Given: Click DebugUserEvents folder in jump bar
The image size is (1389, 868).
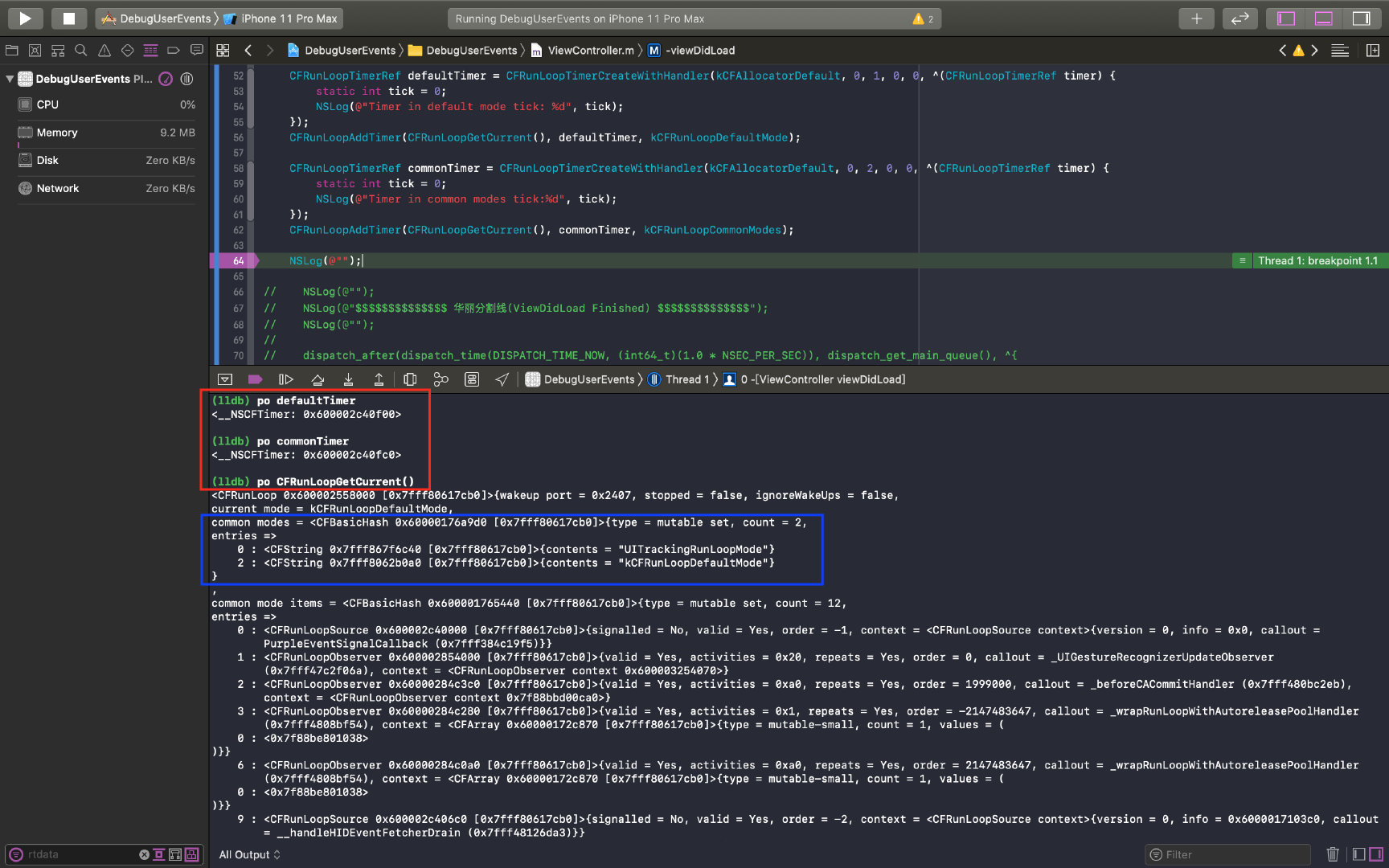Looking at the screenshot, I should click(x=463, y=50).
